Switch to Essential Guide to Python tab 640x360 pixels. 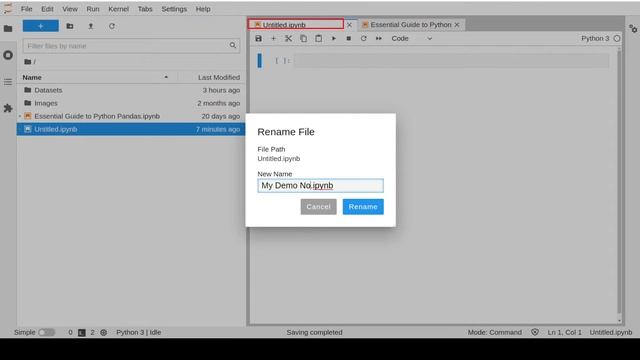411,24
